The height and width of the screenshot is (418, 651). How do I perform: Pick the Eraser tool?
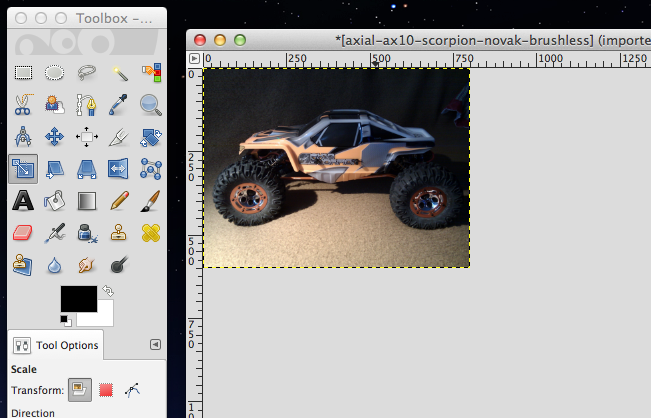[23, 233]
